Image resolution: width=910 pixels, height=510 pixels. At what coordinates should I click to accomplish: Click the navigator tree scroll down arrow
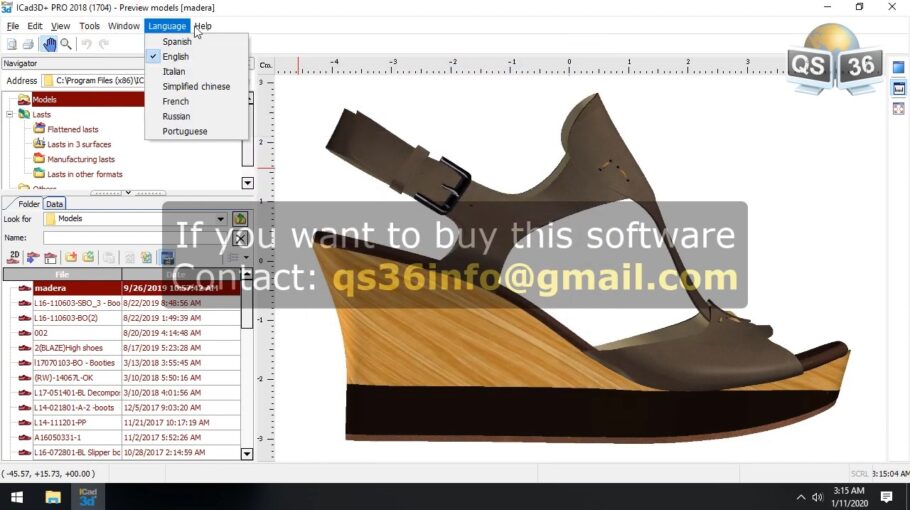[247, 183]
